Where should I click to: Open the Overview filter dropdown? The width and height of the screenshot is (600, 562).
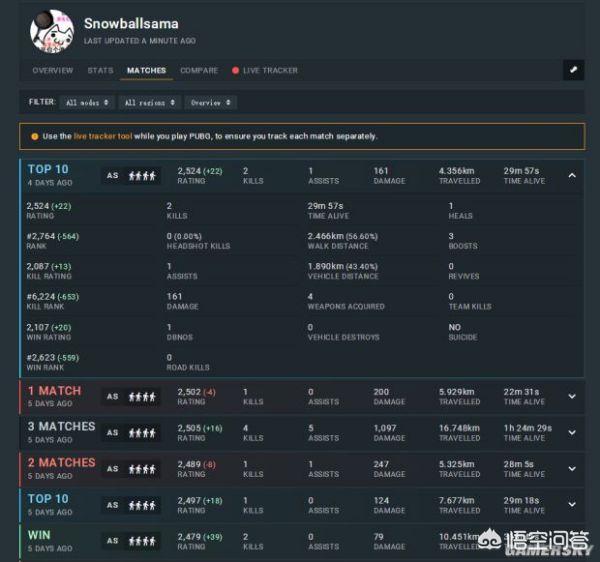[210, 103]
